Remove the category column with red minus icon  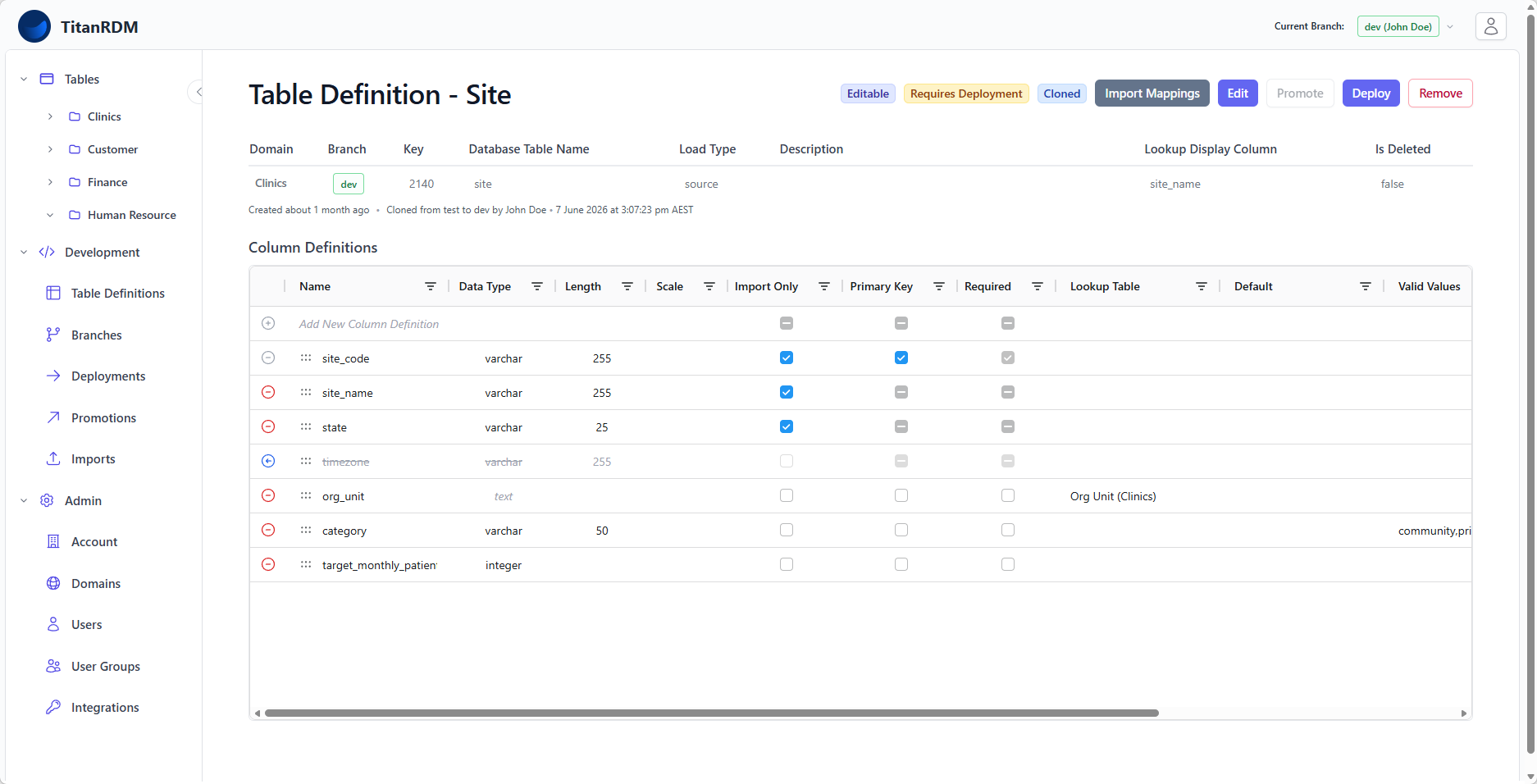(268, 530)
